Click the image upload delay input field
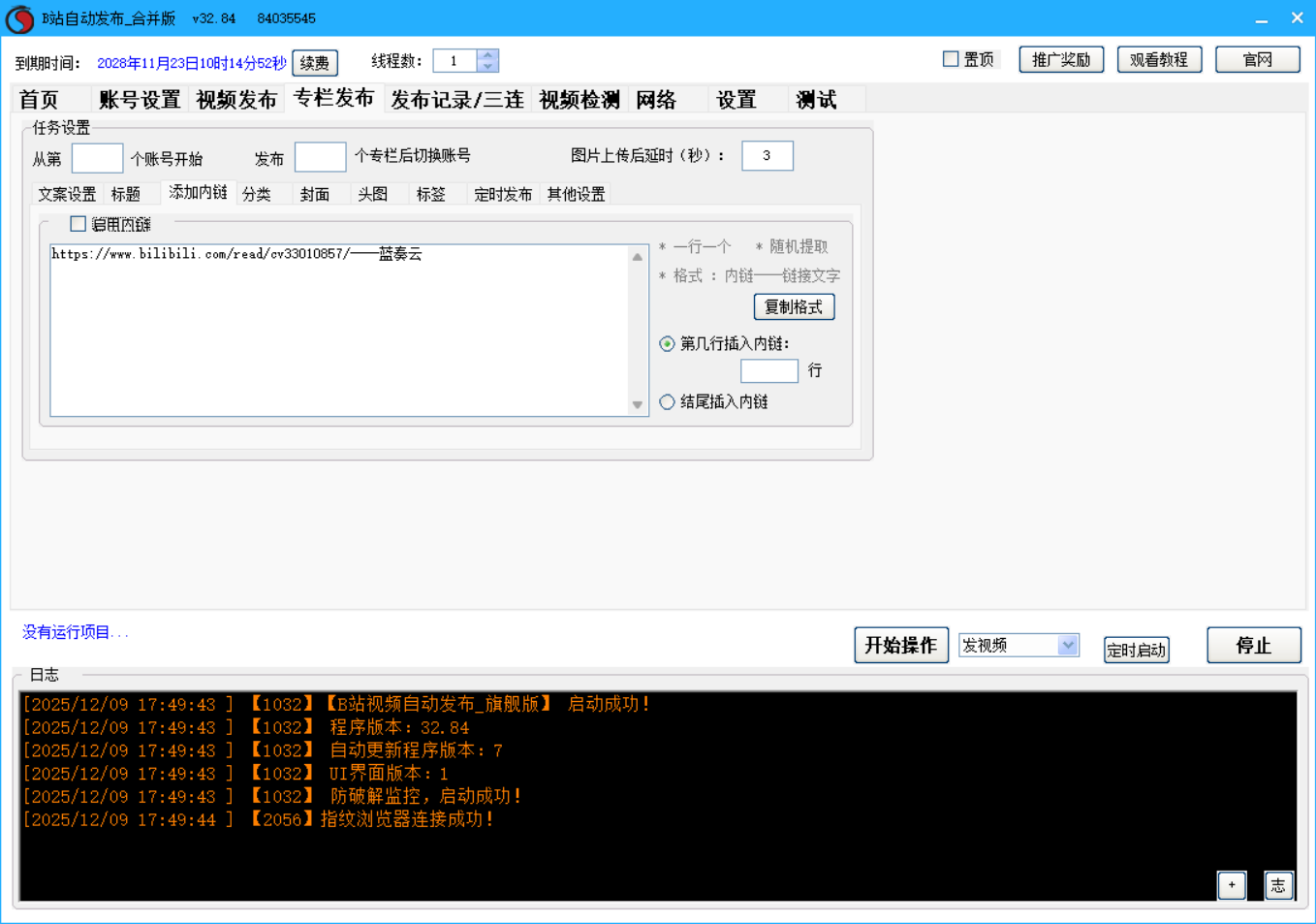This screenshot has height=924, width=1316. [x=767, y=155]
